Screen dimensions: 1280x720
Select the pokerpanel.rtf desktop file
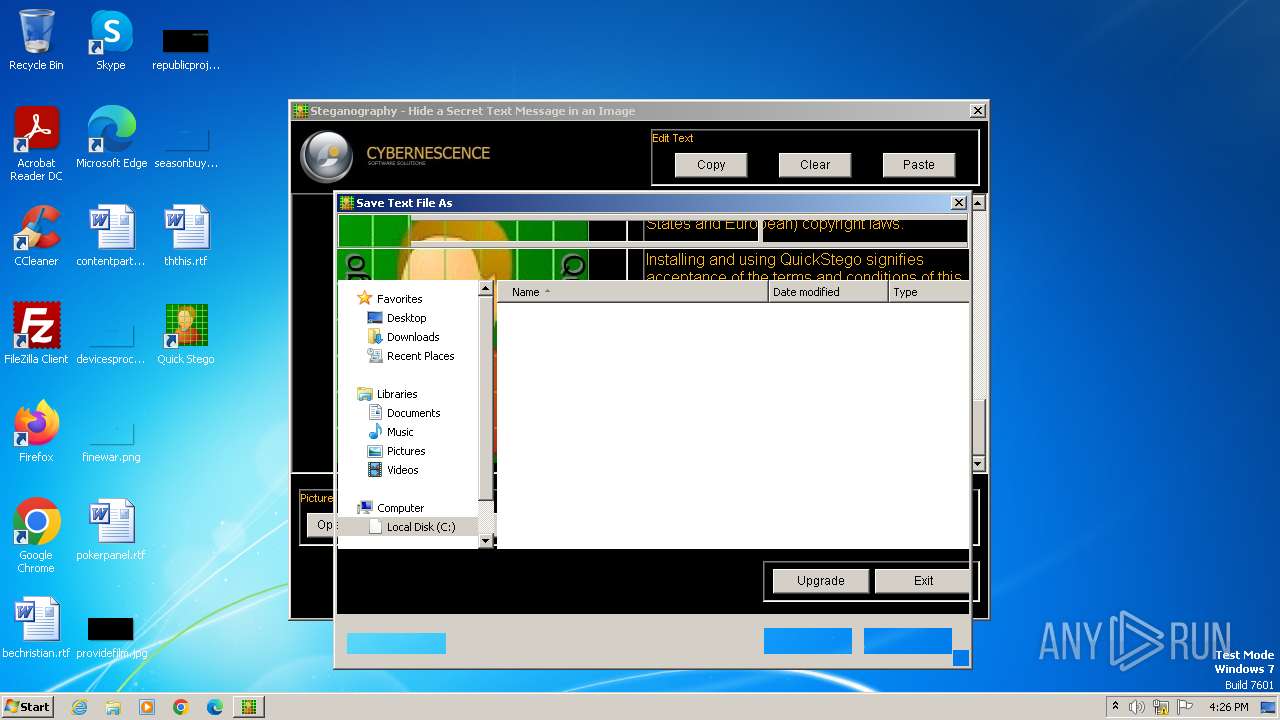point(111,530)
